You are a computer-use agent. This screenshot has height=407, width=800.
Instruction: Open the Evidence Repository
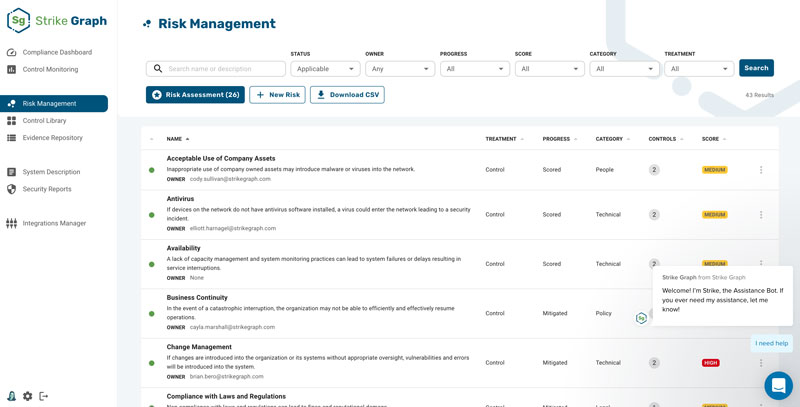click(x=45, y=138)
